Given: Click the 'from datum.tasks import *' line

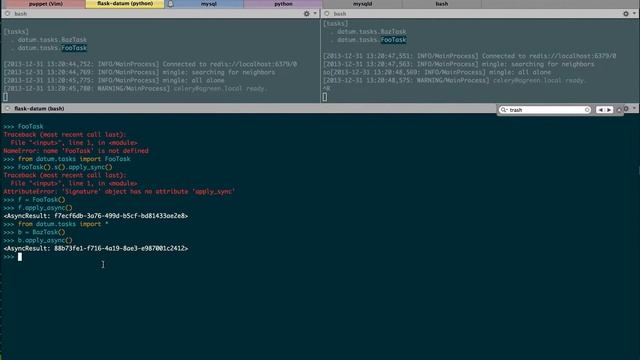Looking at the screenshot, I should (56, 224).
